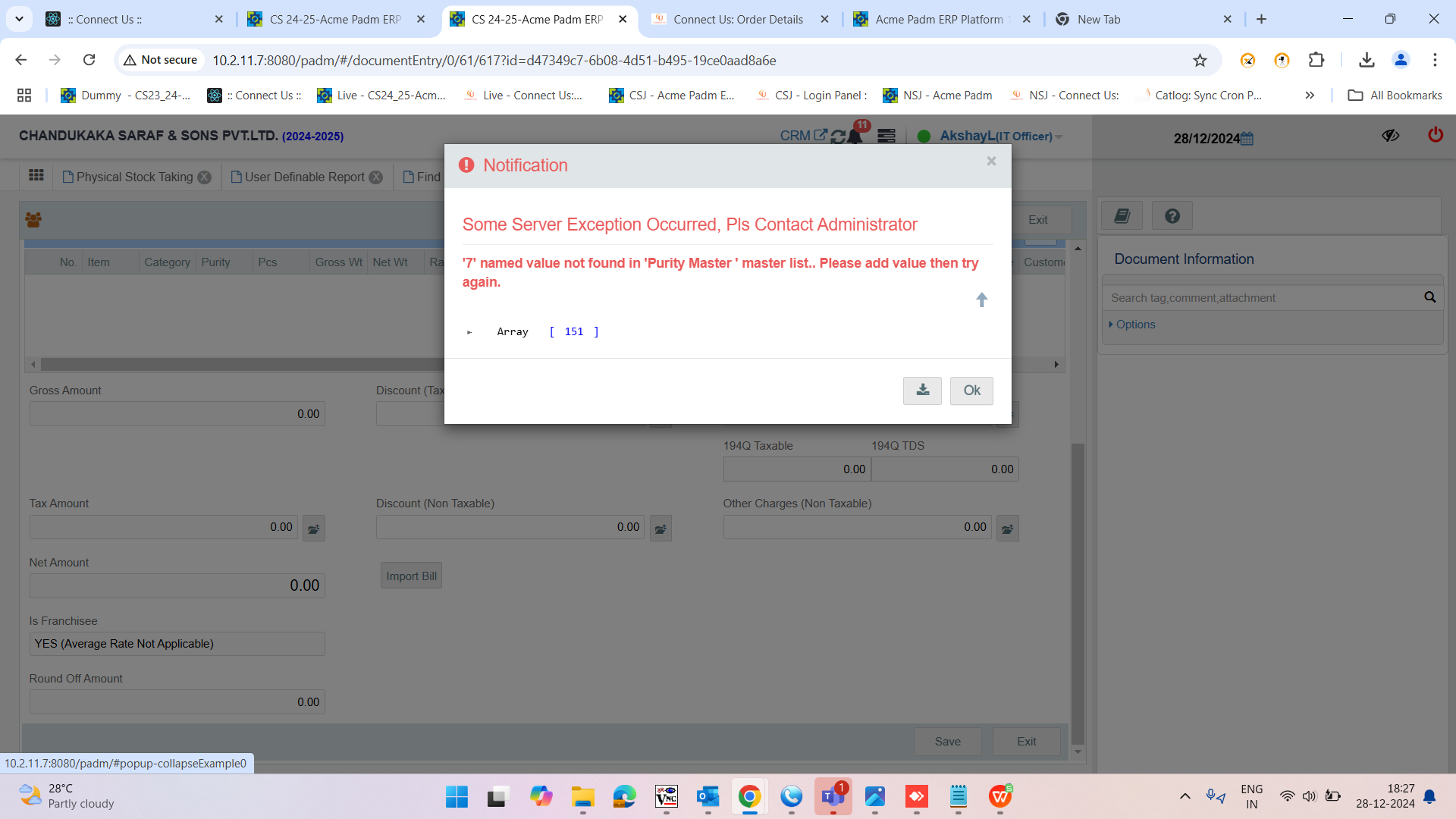Open Outlook from the taskbar

point(708,796)
